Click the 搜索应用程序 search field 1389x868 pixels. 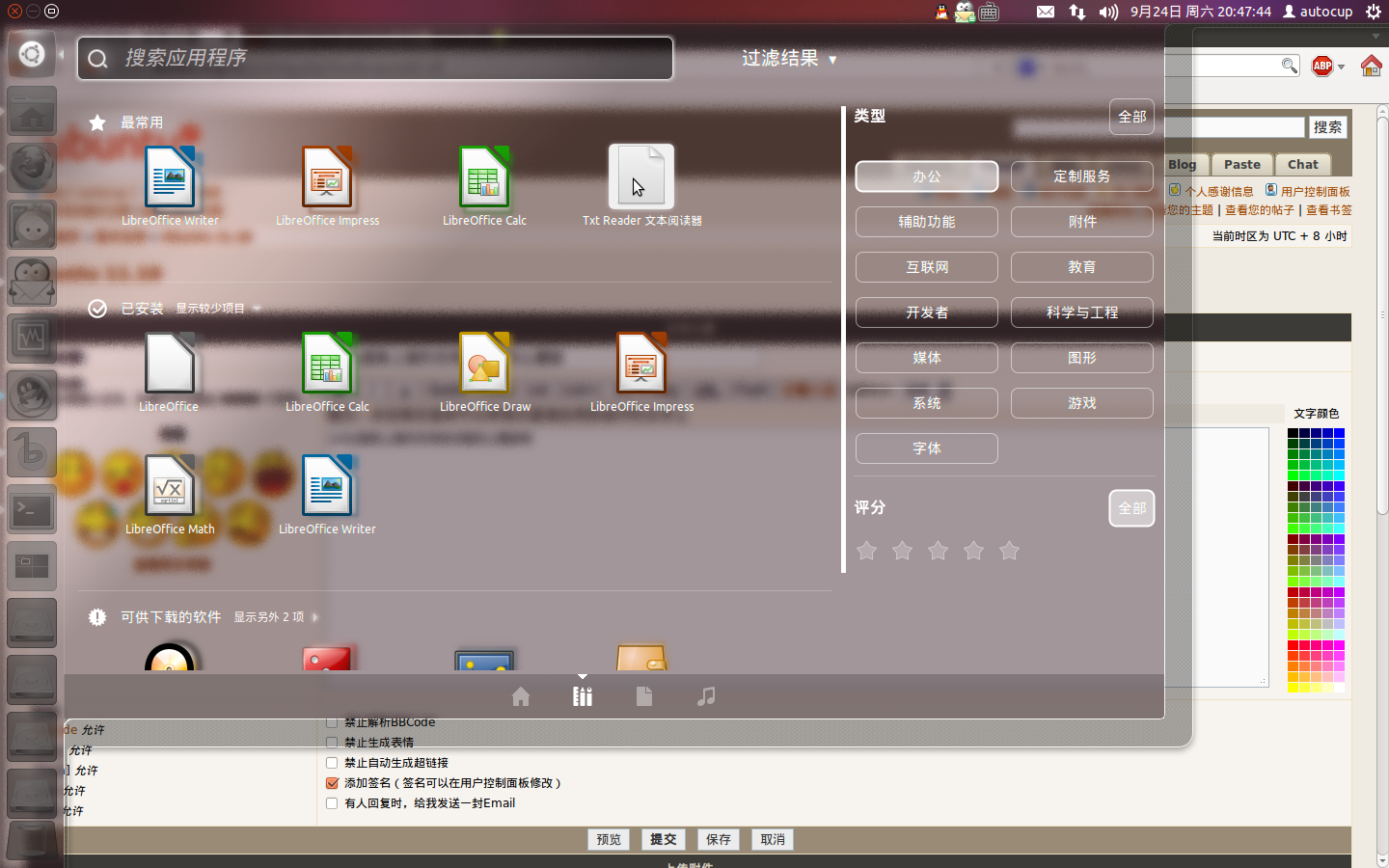point(386,59)
